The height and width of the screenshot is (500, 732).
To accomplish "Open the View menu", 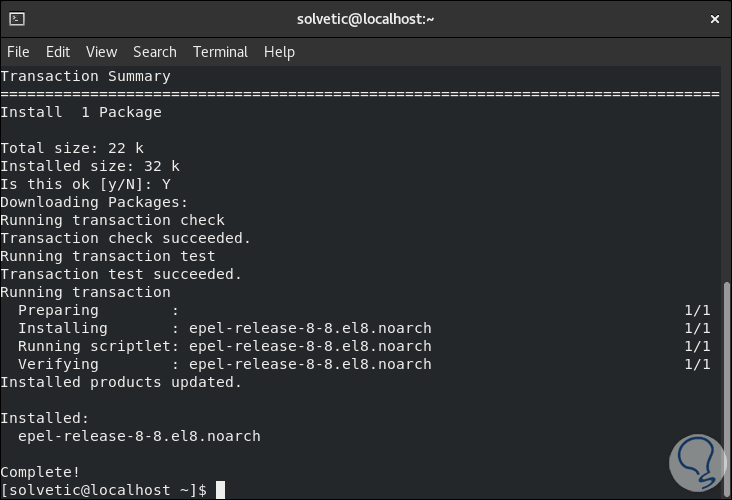I will (x=101, y=52).
